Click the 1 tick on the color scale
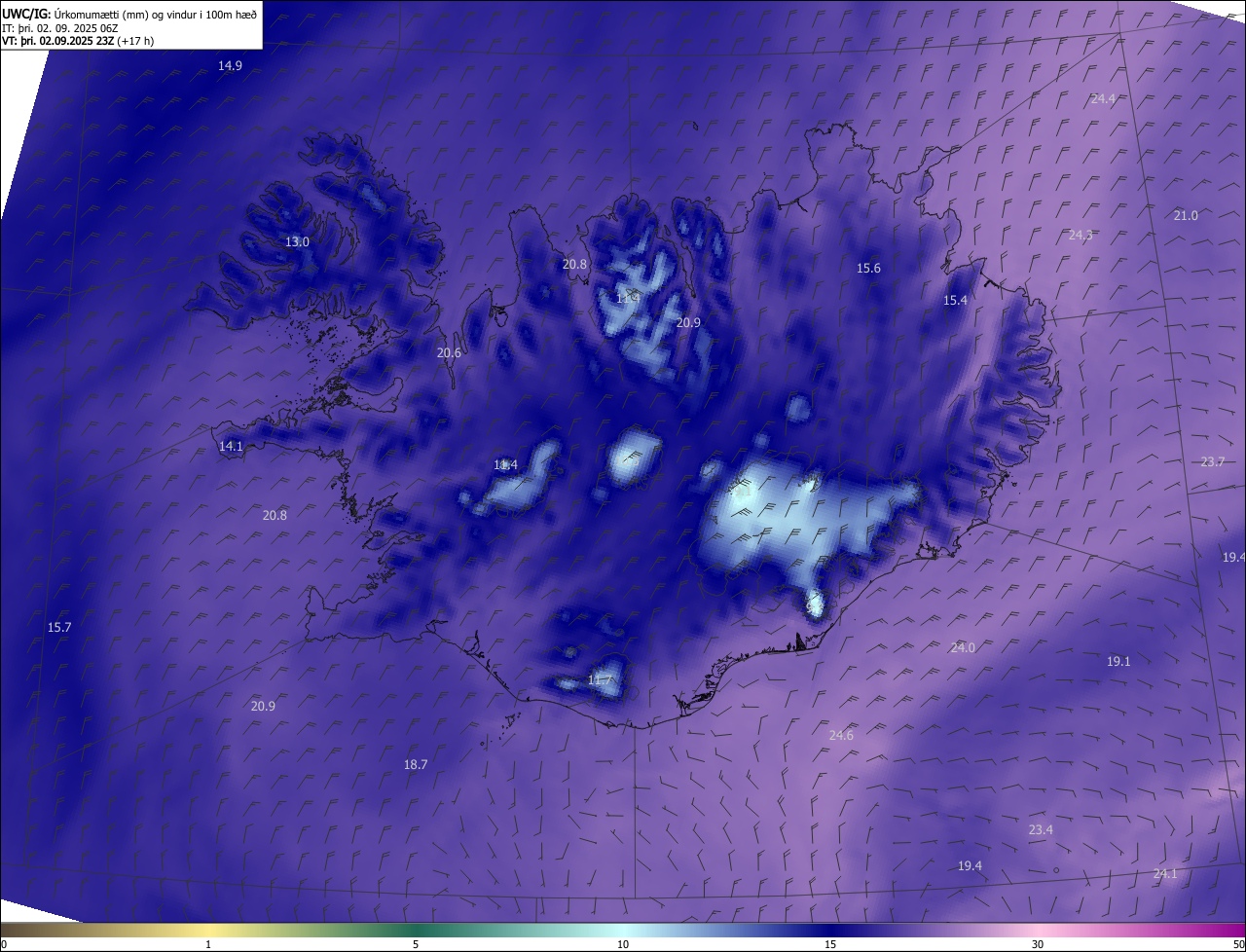 tap(208, 944)
